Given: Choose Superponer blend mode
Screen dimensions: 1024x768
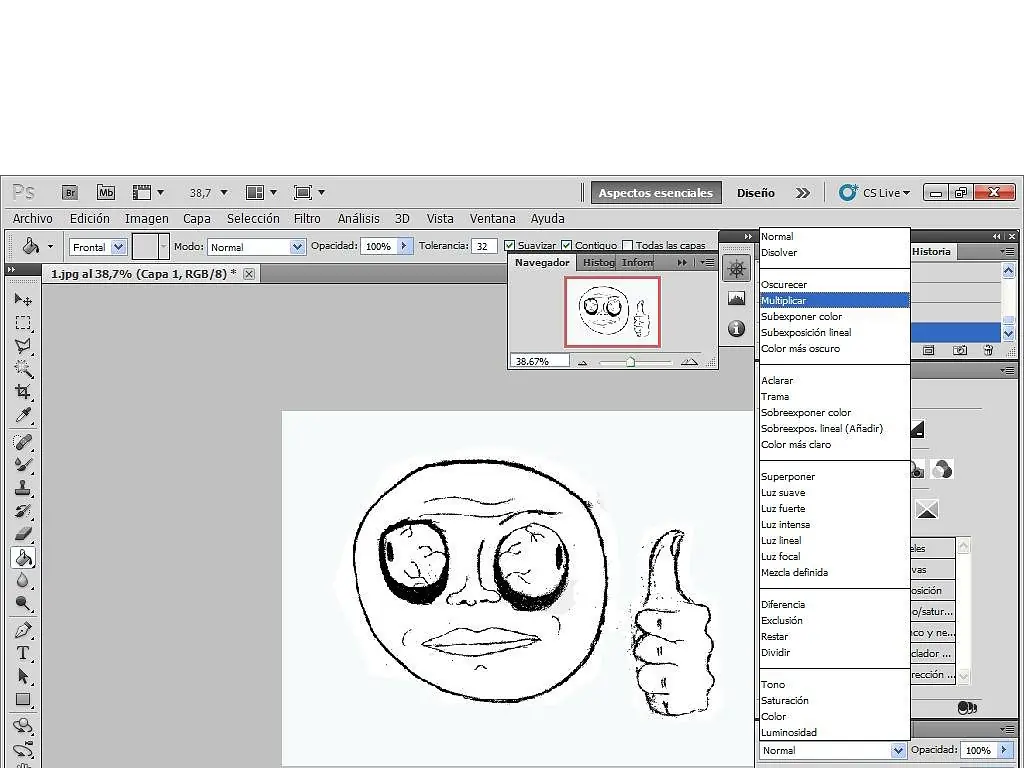Looking at the screenshot, I should [x=835, y=477].
